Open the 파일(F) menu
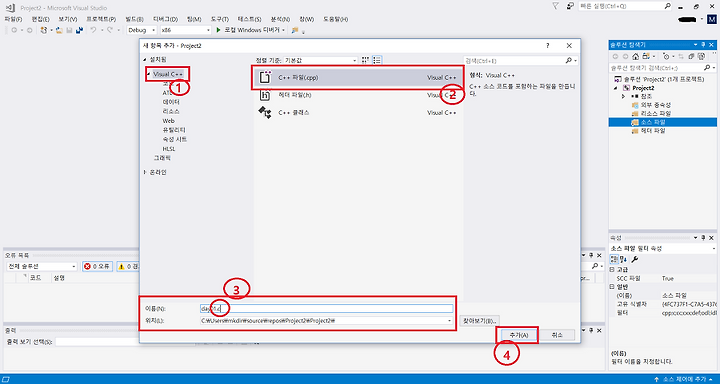This screenshot has height=384, width=720. 13,19
